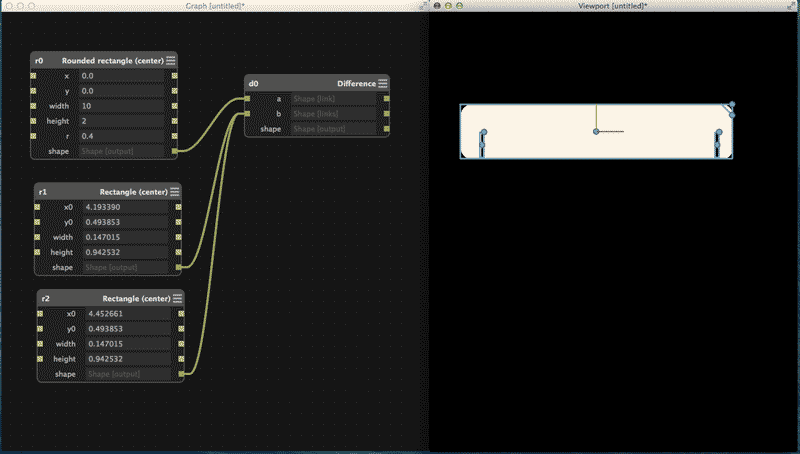Open the d0 Difference node menu icon
Screen dimensions: 800x454
[x=383, y=84]
